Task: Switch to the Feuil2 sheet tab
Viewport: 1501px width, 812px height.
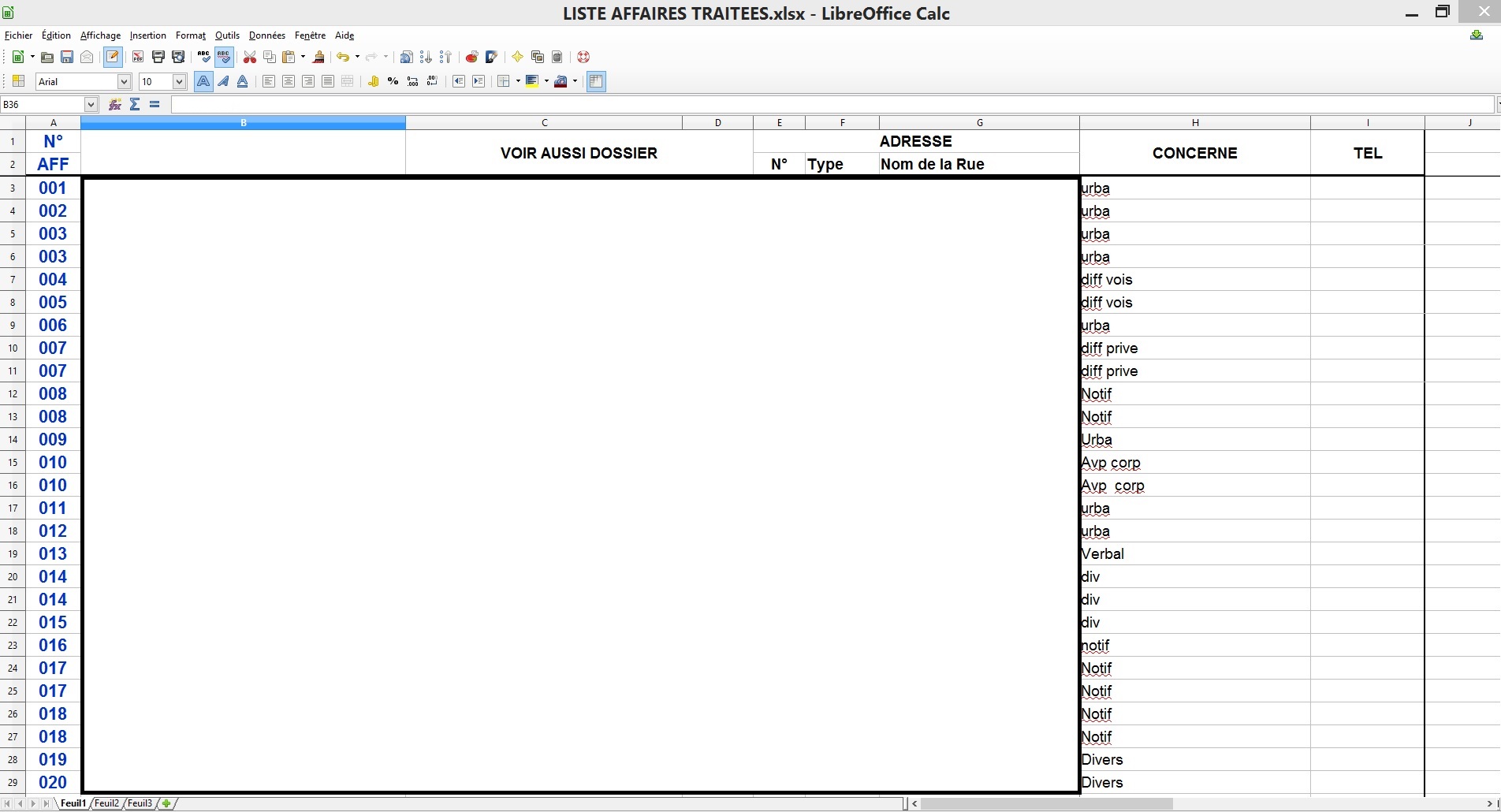Action: pyautogui.click(x=106, y=803)
